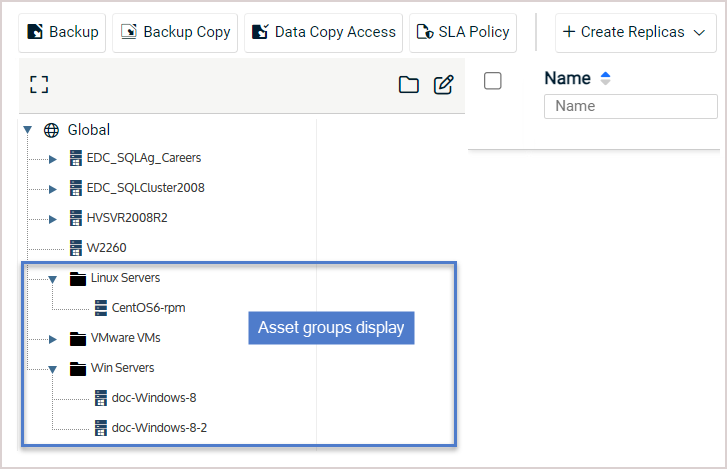
Task: Click the Name column sort arrows
Action: coord(605,78)
